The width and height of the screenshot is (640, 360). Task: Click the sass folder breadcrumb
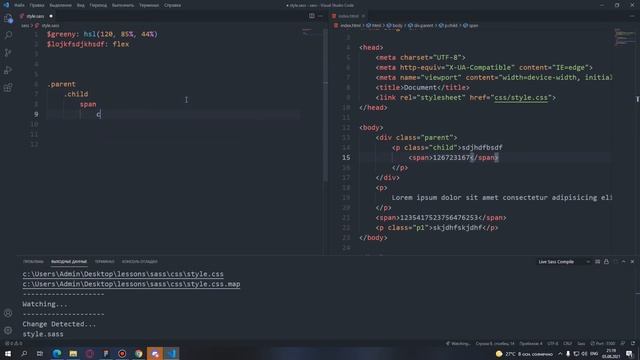coord(25,25)
